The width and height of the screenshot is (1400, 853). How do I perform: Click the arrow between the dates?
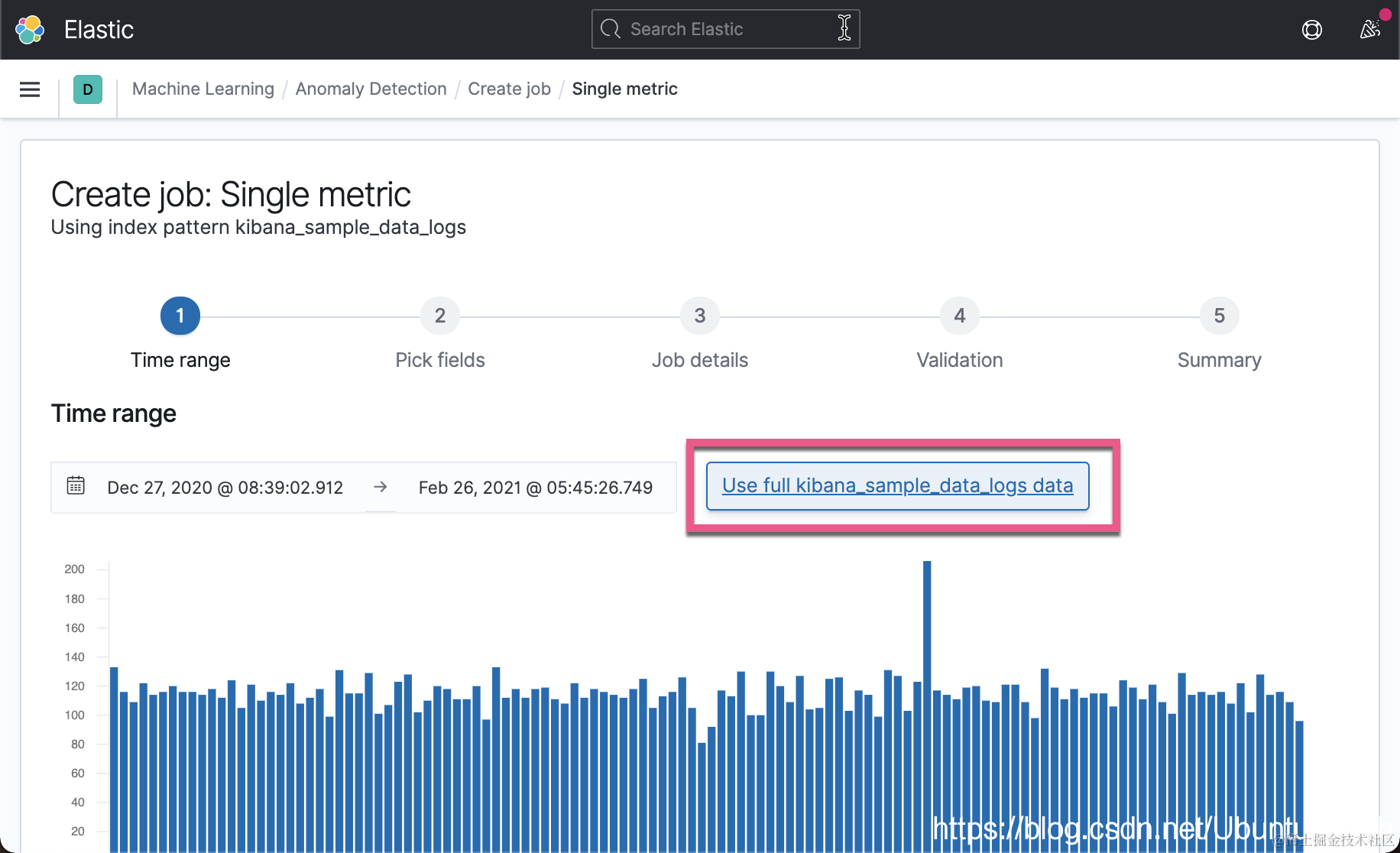pyautogui.click(x=381, y=487)
